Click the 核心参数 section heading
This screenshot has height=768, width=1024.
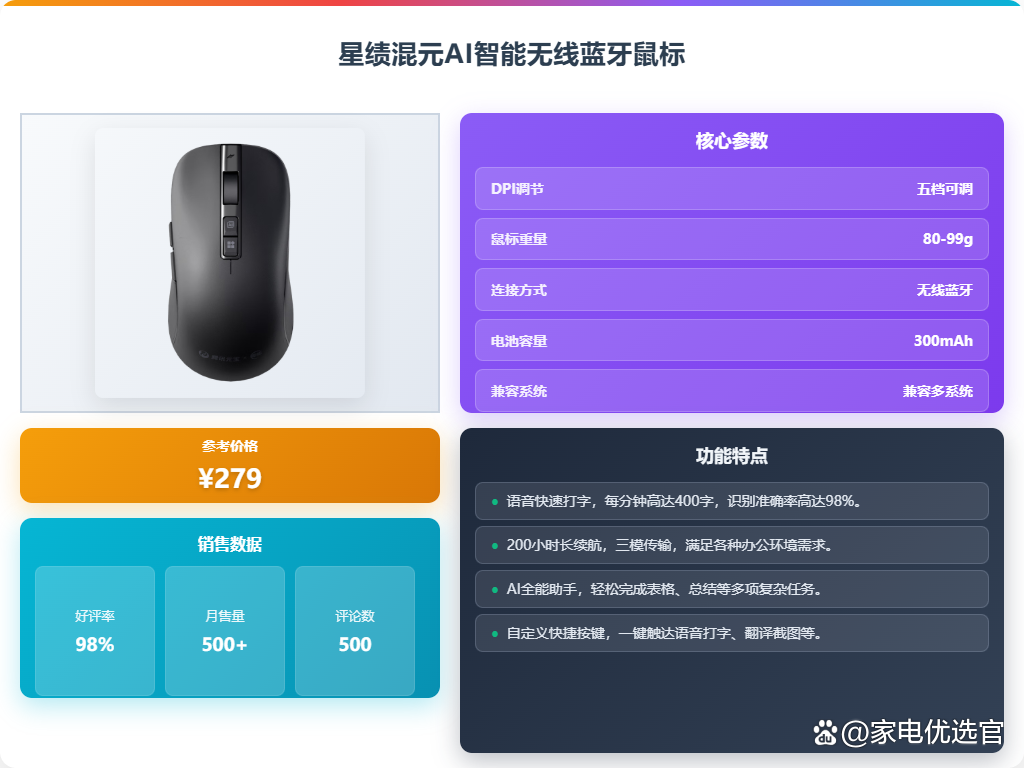pos(731,140)
